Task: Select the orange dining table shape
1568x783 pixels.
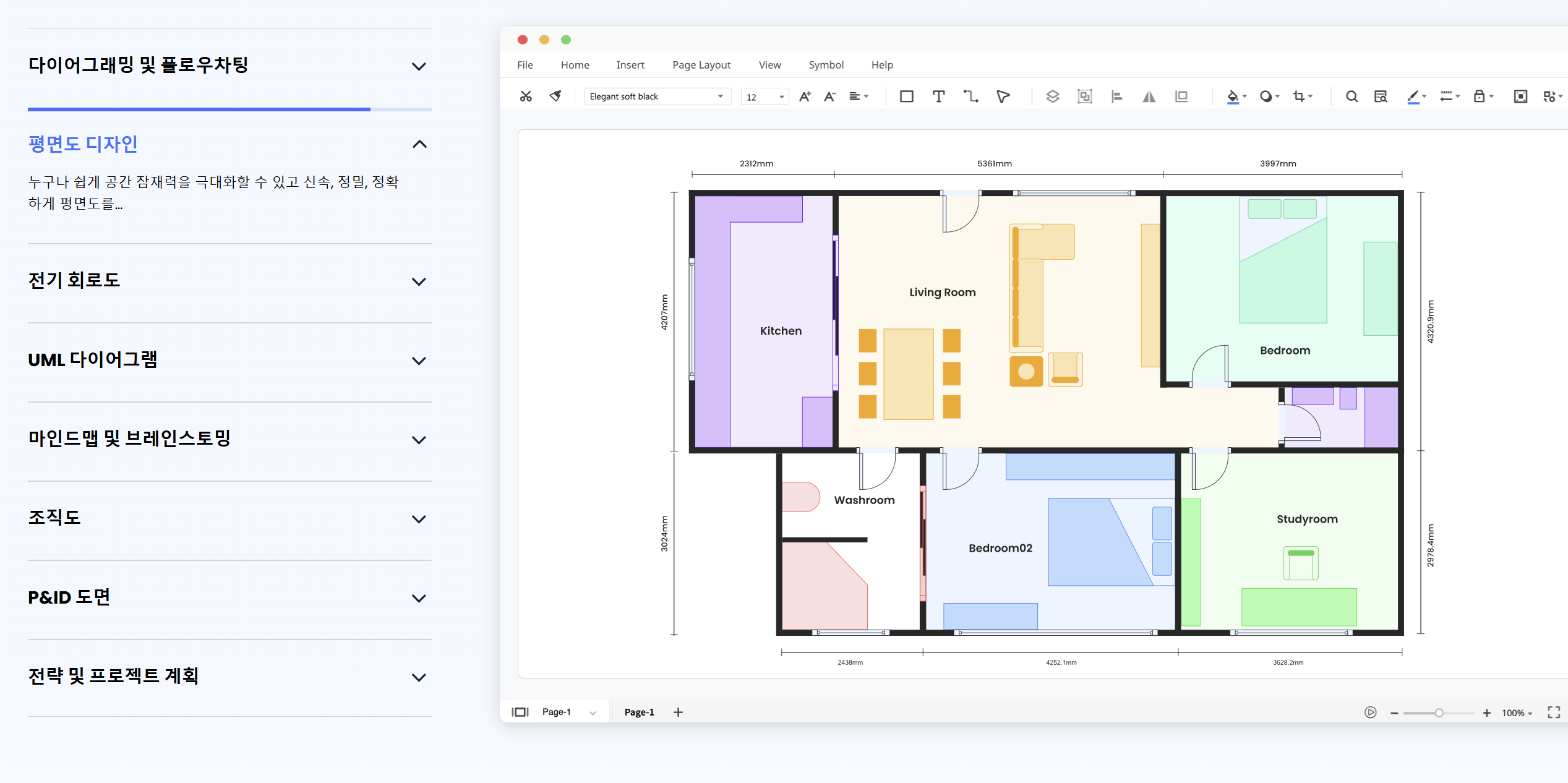Action: click(908, 374)
